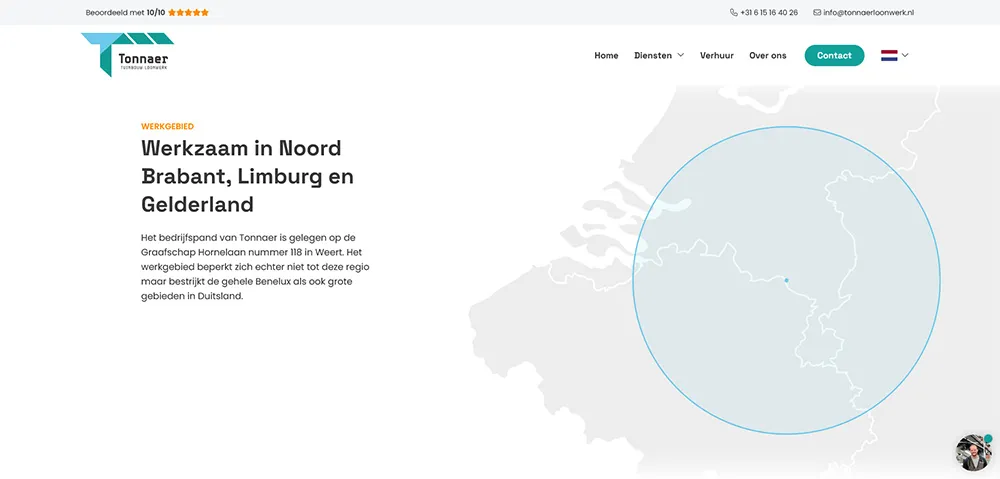
Task: Click the orange WERKGEBIED label
Action: (x=167, y=127)
